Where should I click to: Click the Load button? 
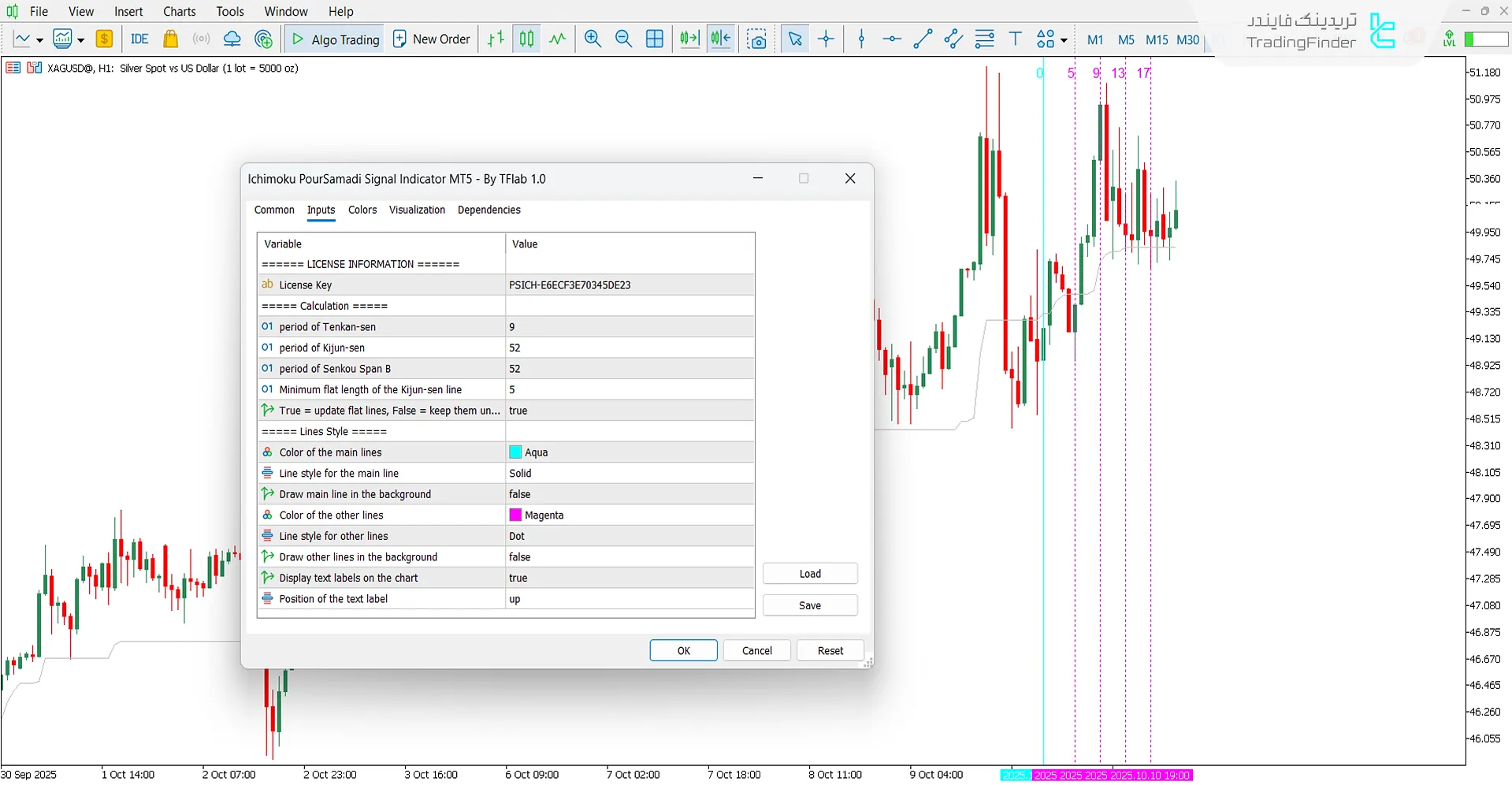pyautogui.click(x=809, y=574)
